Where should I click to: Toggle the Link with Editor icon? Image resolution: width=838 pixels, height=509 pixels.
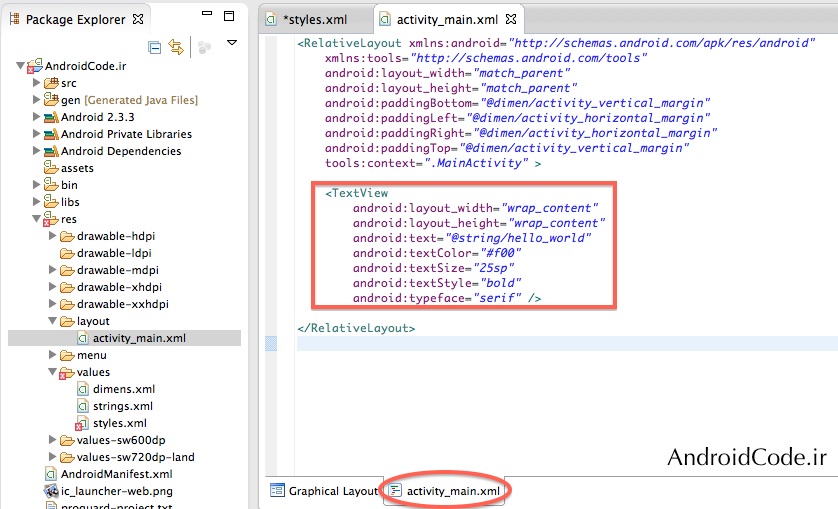[x=177, y=47]
